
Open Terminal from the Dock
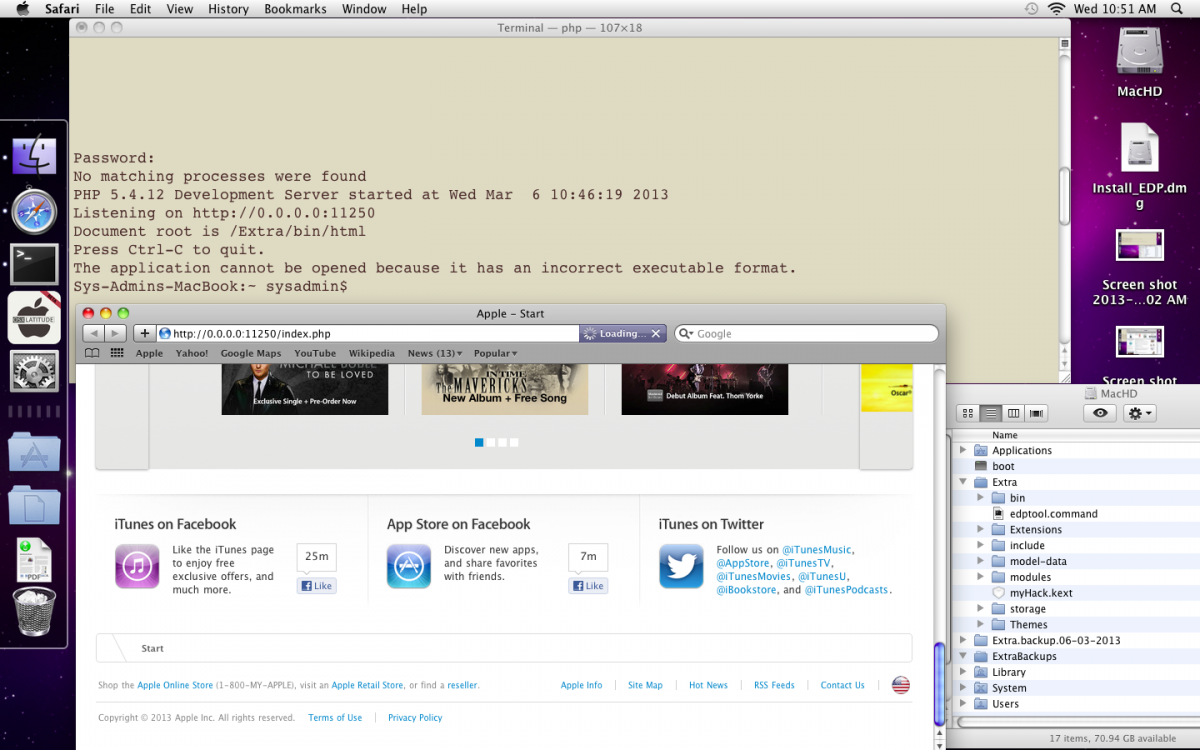(x=34, y=264)
